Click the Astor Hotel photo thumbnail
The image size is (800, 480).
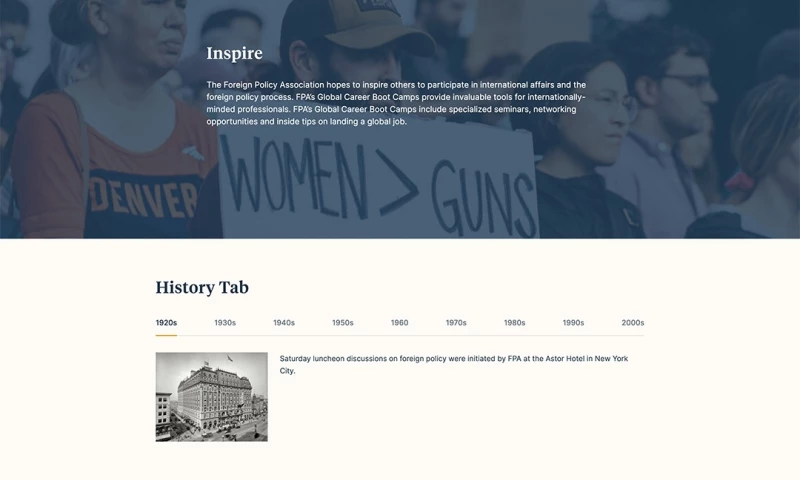(x=211, y=396)
